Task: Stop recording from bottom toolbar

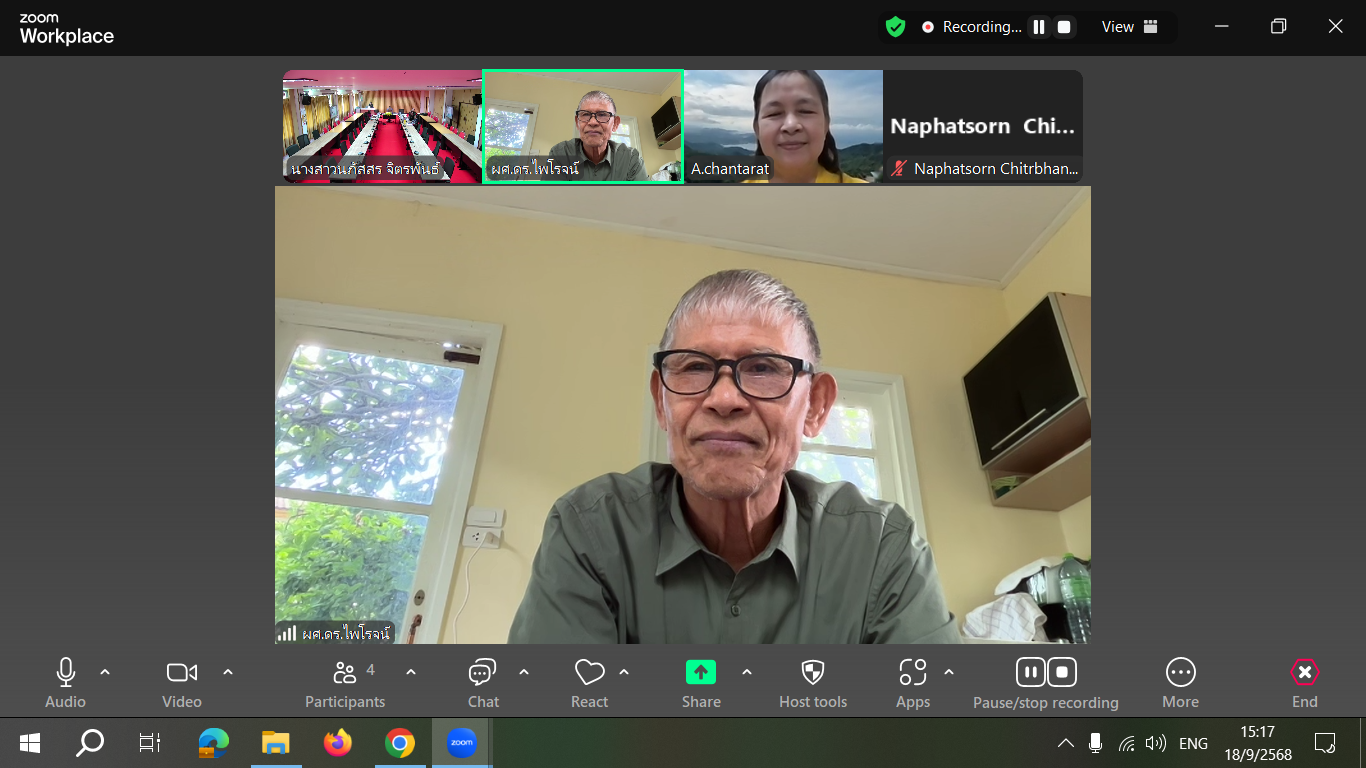Action: [1062, 672]
